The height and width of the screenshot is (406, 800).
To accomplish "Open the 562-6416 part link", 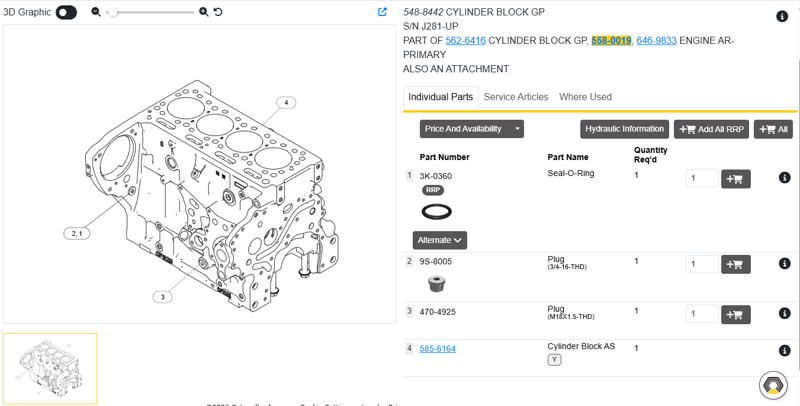I will click(465, 41).
